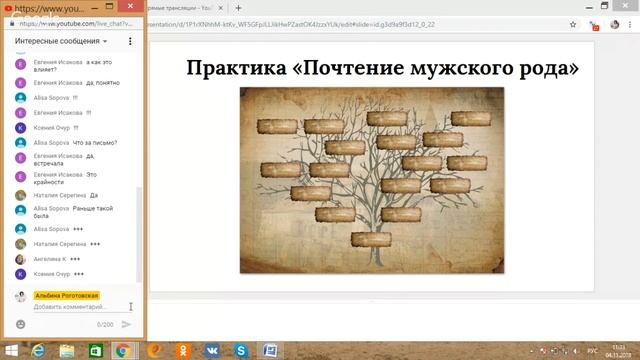Open a new Chrome tab with plus button
Screen dimensions: 640x360
pos(239,8)
